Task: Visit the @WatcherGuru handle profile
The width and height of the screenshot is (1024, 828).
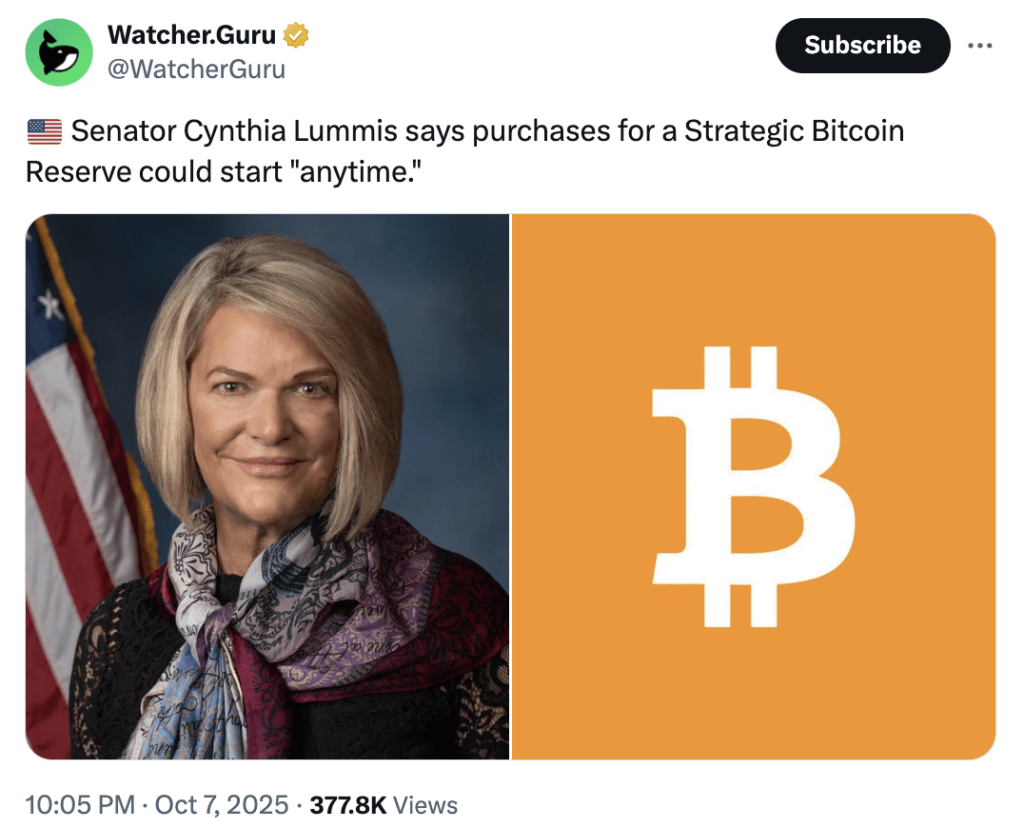Action: 196,69
